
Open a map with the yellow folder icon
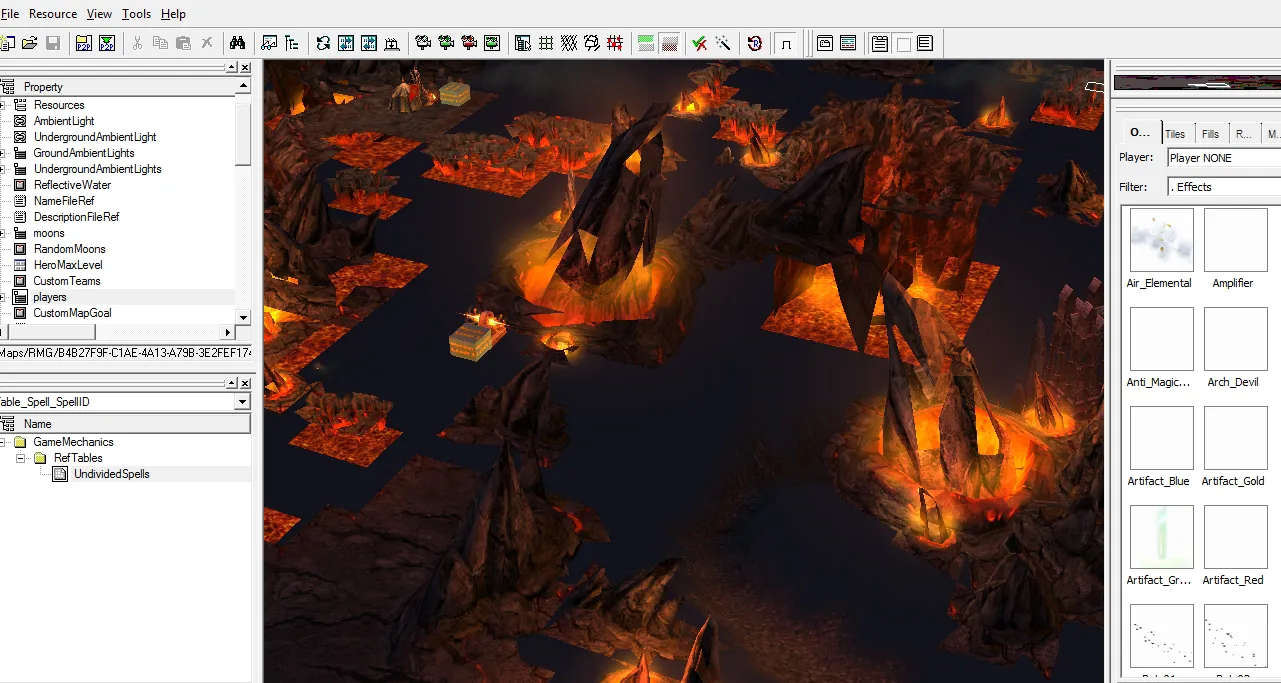(x=30, y=43)
